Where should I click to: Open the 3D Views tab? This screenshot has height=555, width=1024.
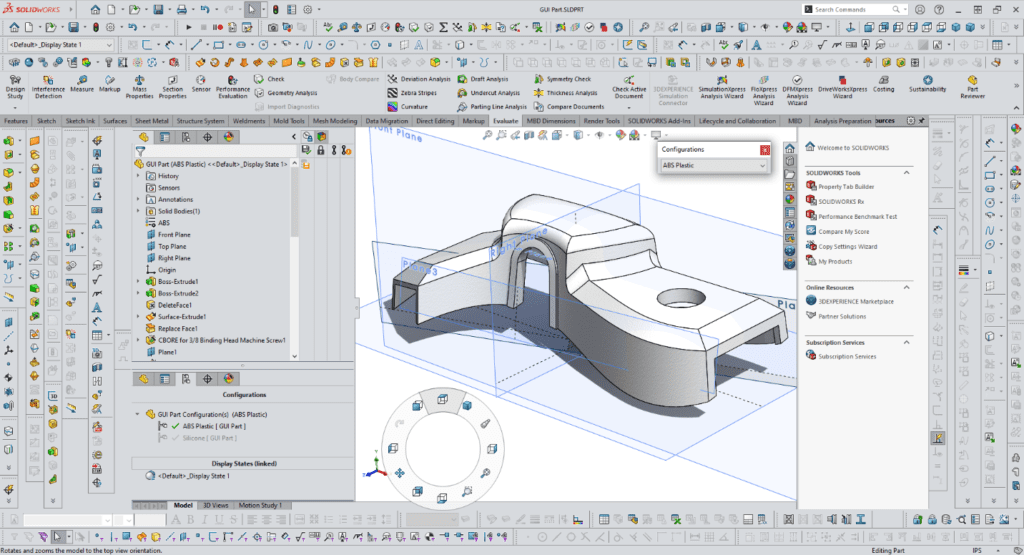pyautogui.click(x=215, y=505)
